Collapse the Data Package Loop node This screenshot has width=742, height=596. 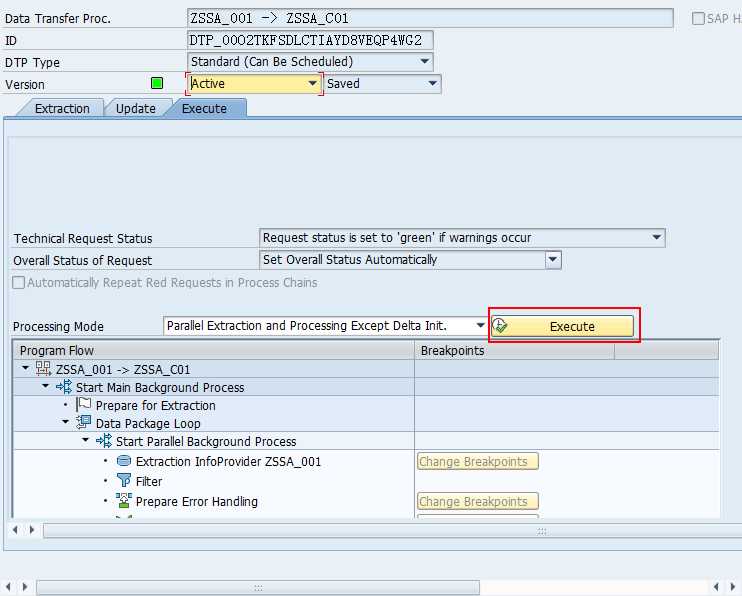(65, 422)
